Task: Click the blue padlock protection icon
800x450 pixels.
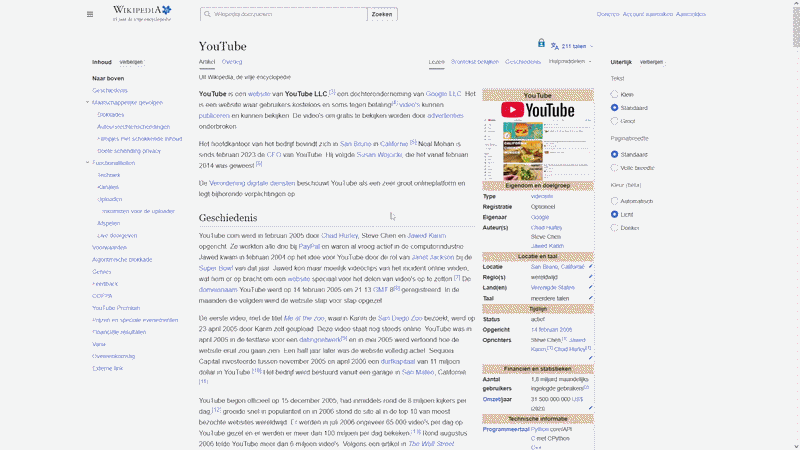Action: pos(541,43)
